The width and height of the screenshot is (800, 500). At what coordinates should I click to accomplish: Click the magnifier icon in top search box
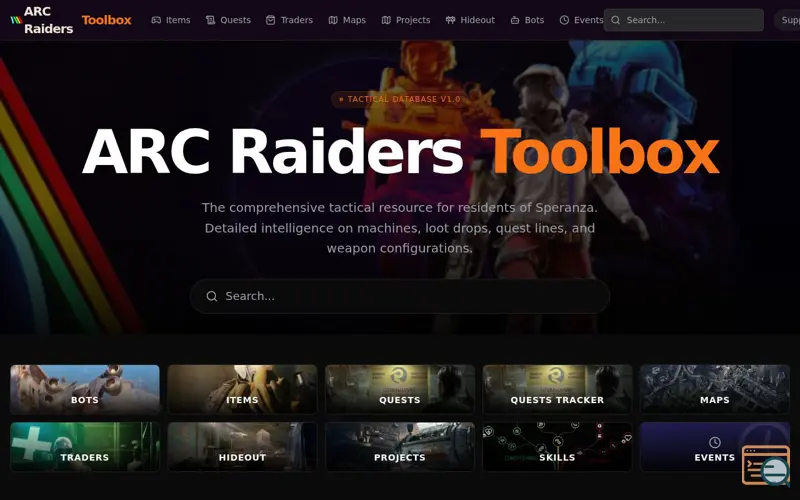click(616, 20)
